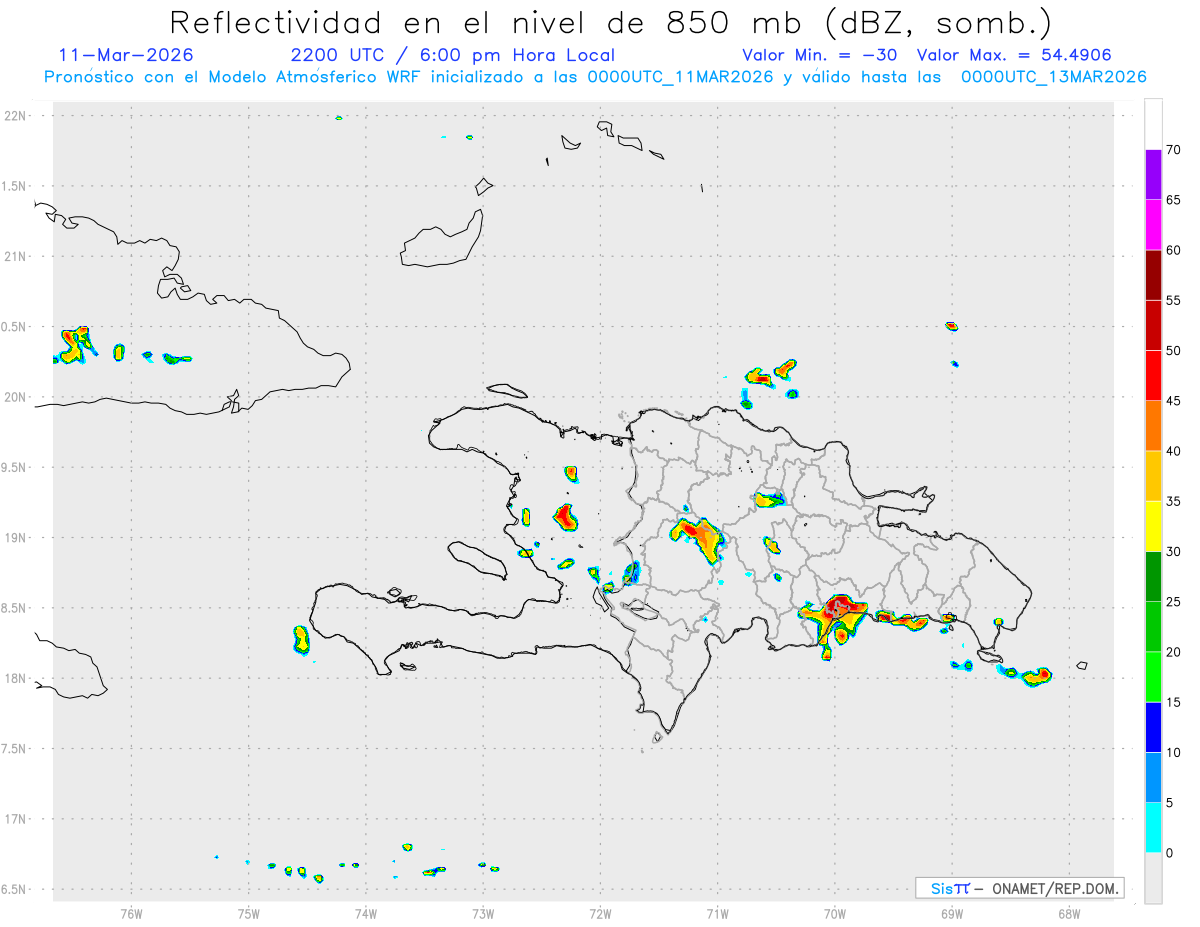The height and width of the screenshot is (927, 1200).
Task: Click the '72W' longitude label
Action: (x=600, y=913)
